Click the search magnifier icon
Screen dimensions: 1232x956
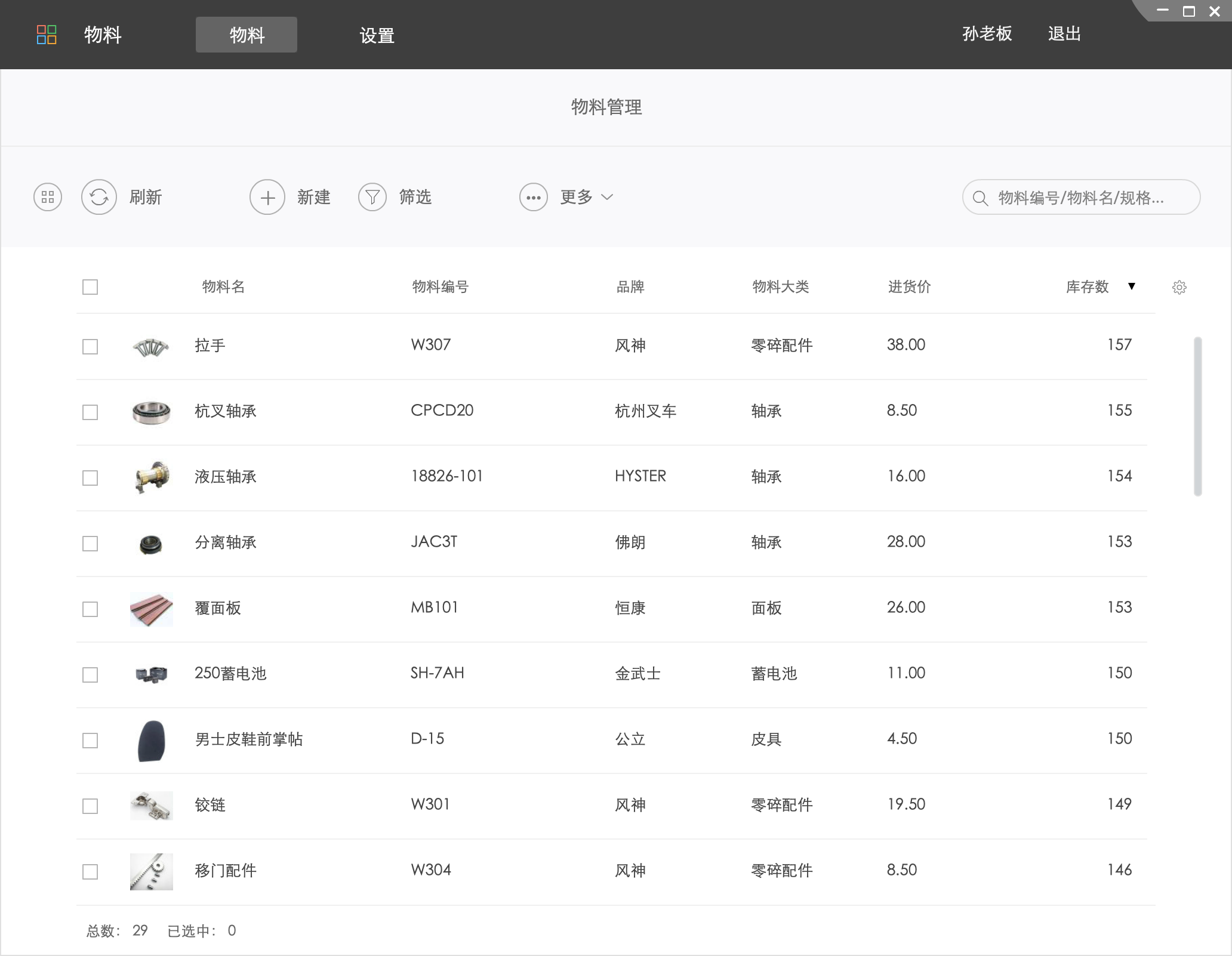coord(980,198)
